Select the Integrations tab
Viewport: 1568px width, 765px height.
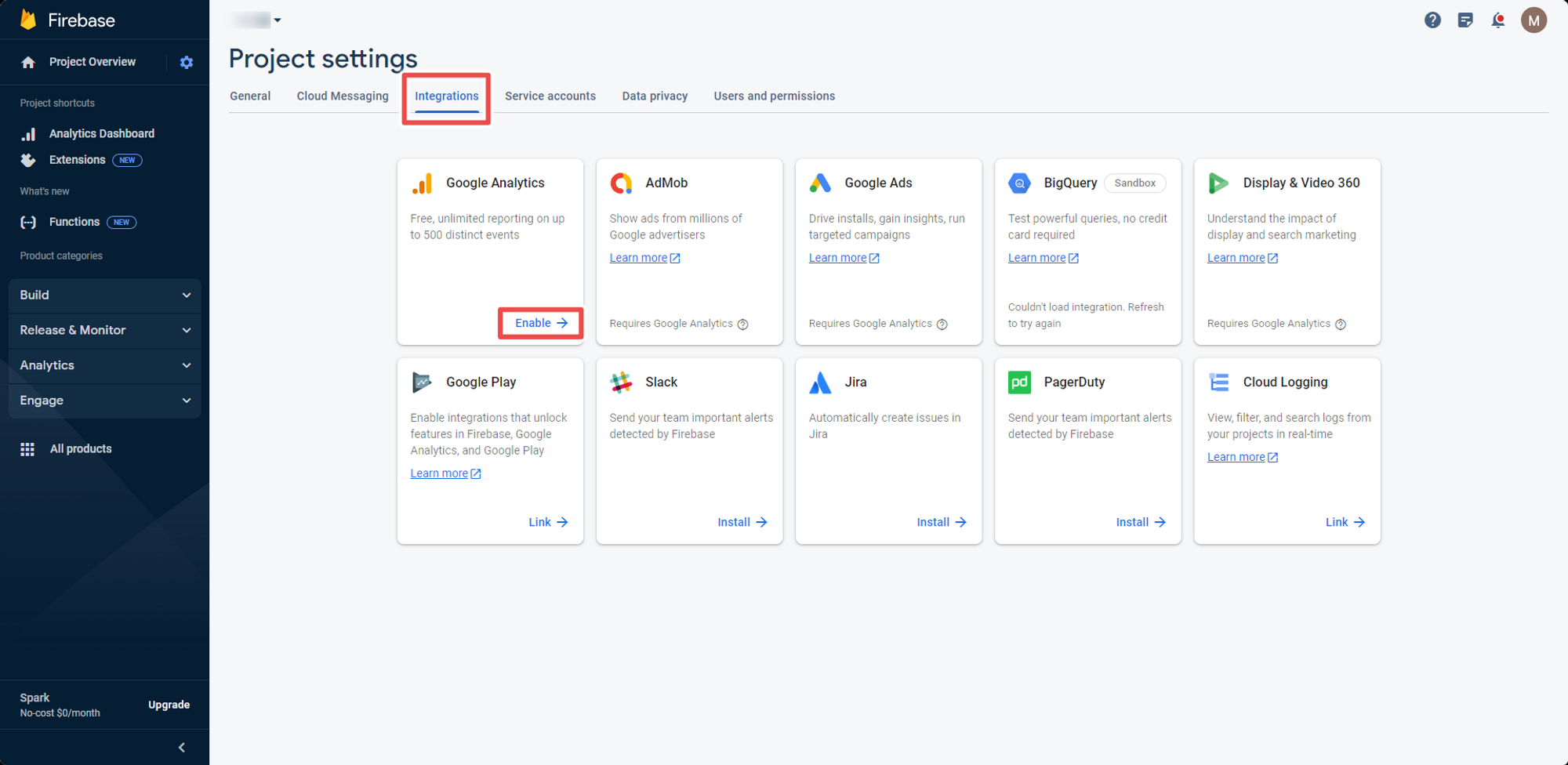[447, 96]
